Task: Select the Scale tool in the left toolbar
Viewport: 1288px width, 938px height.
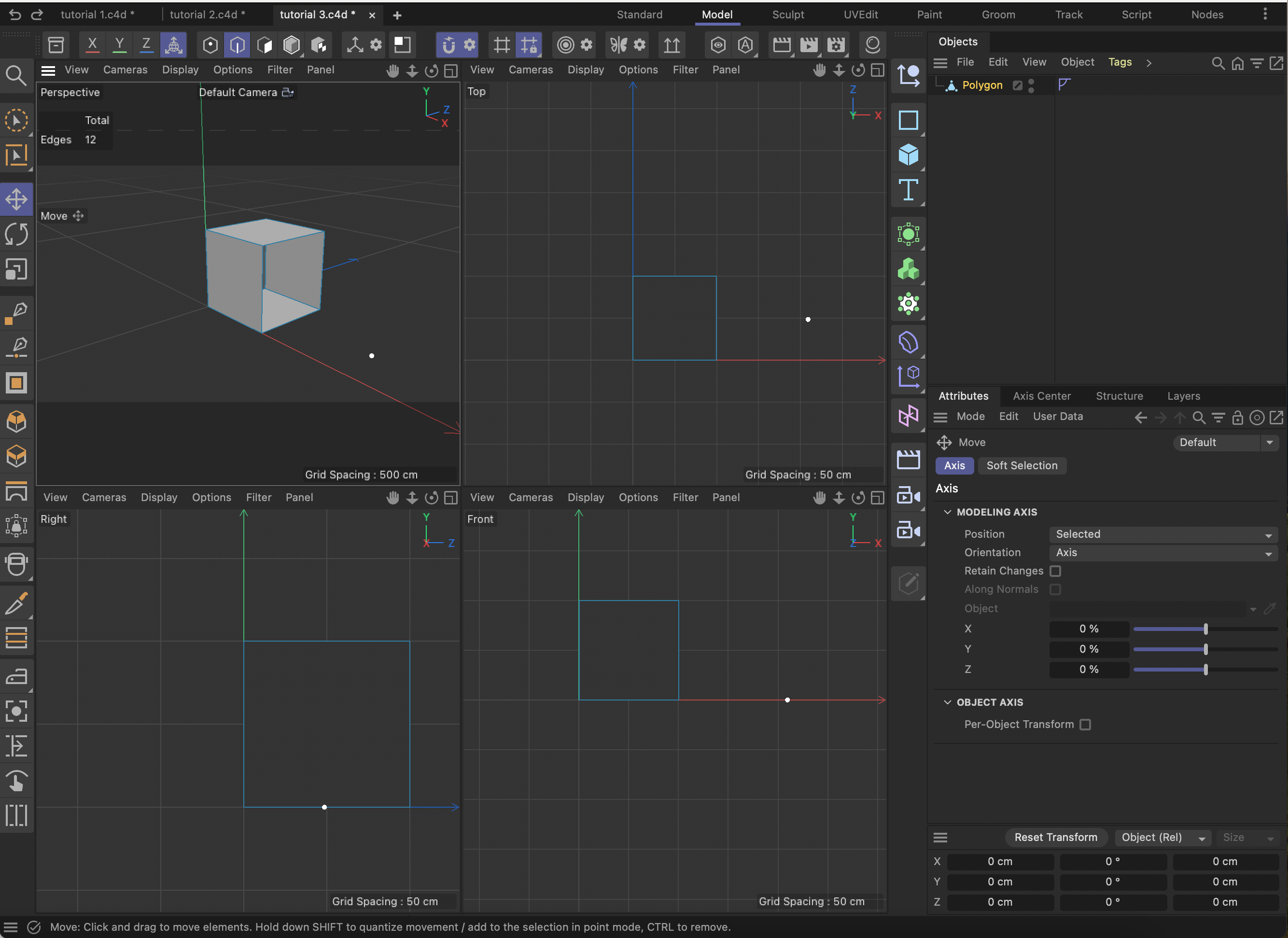Action: 16,269
